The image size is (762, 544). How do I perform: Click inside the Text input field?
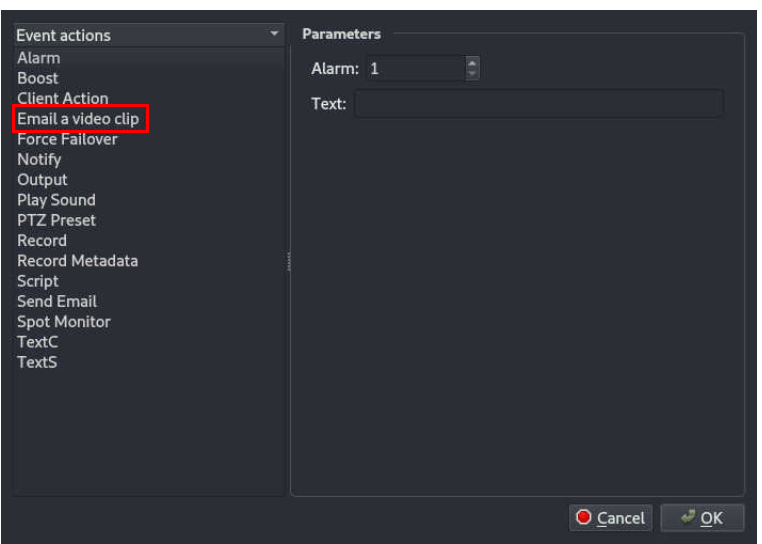(x=539, y=104)
